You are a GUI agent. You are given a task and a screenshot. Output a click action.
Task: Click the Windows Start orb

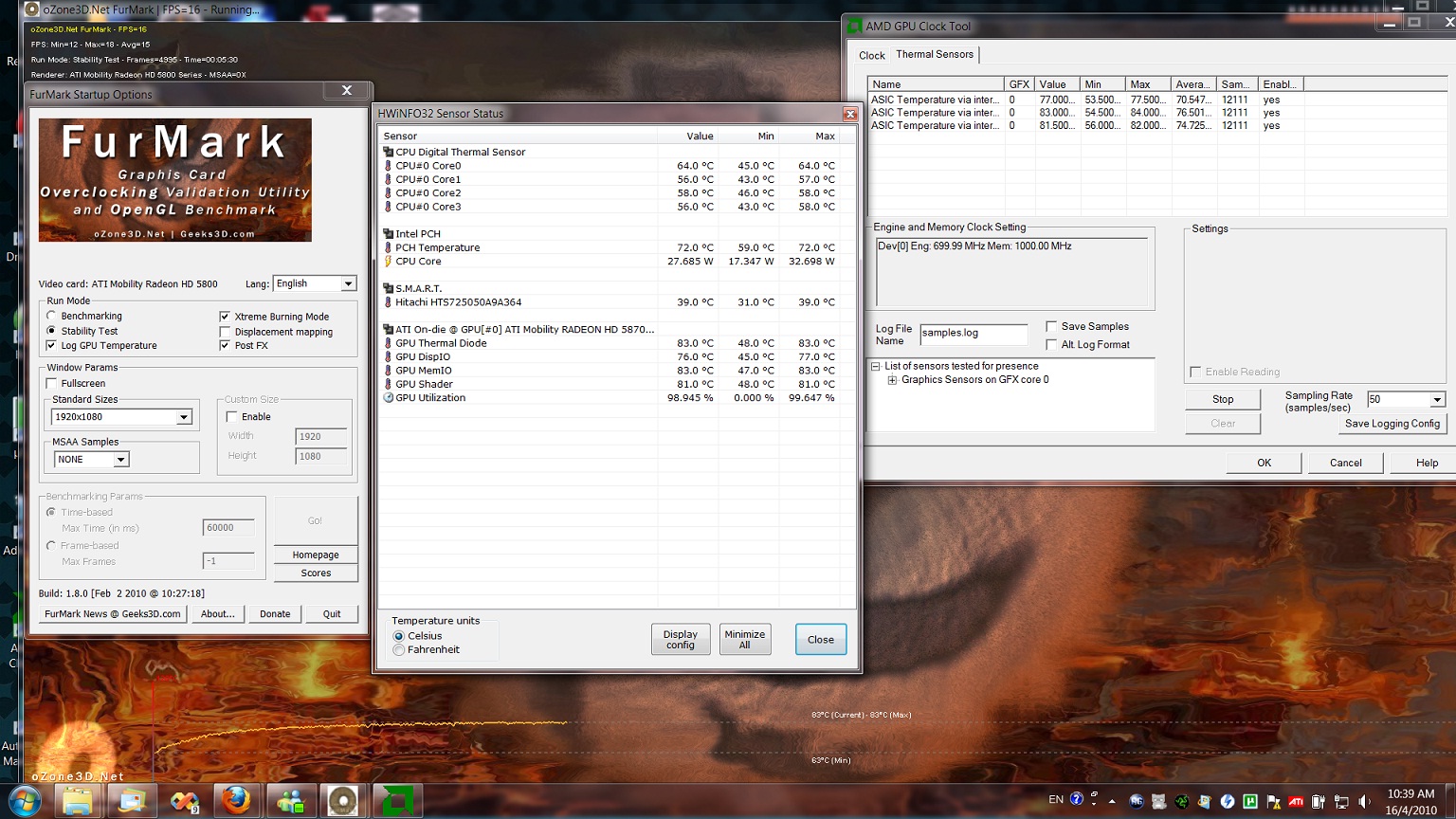click(x=24, y=802)
